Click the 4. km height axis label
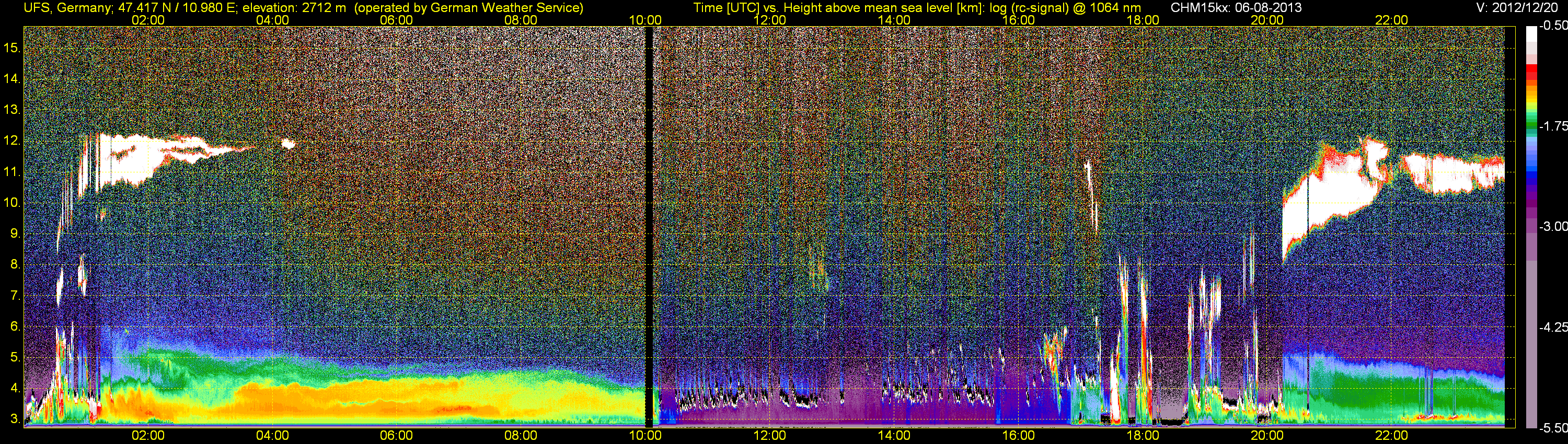The height and width of the screenshot is (444, 1568). [x=15, y=389]
